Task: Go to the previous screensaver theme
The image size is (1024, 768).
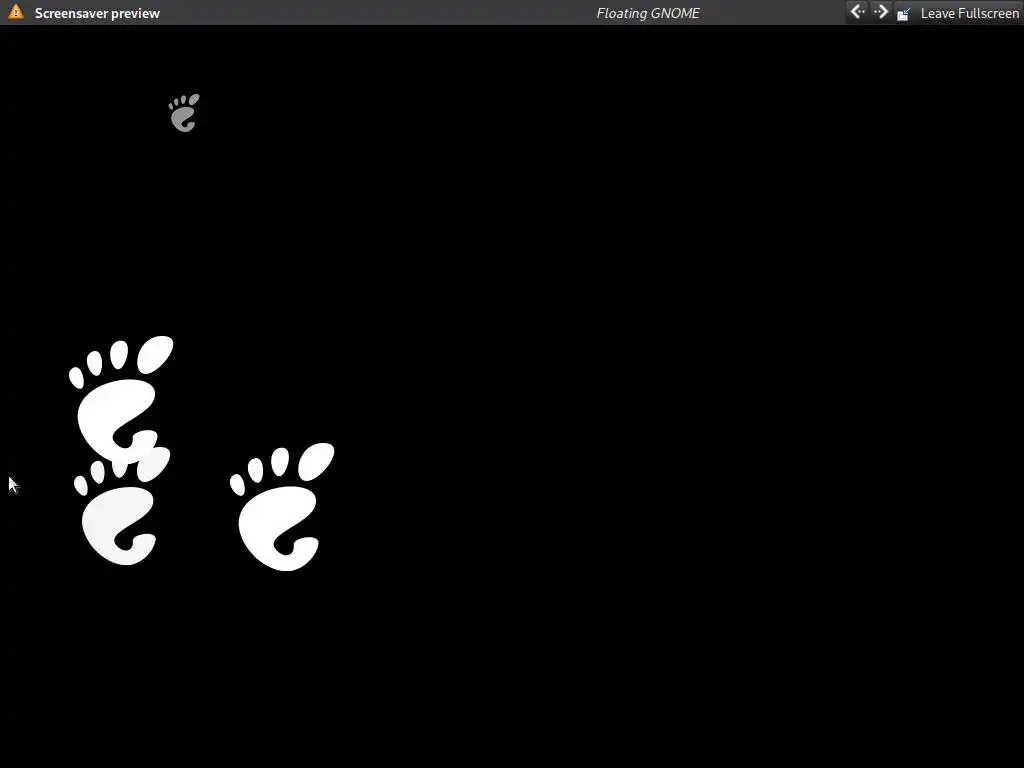Action: (x=857, y=12)
